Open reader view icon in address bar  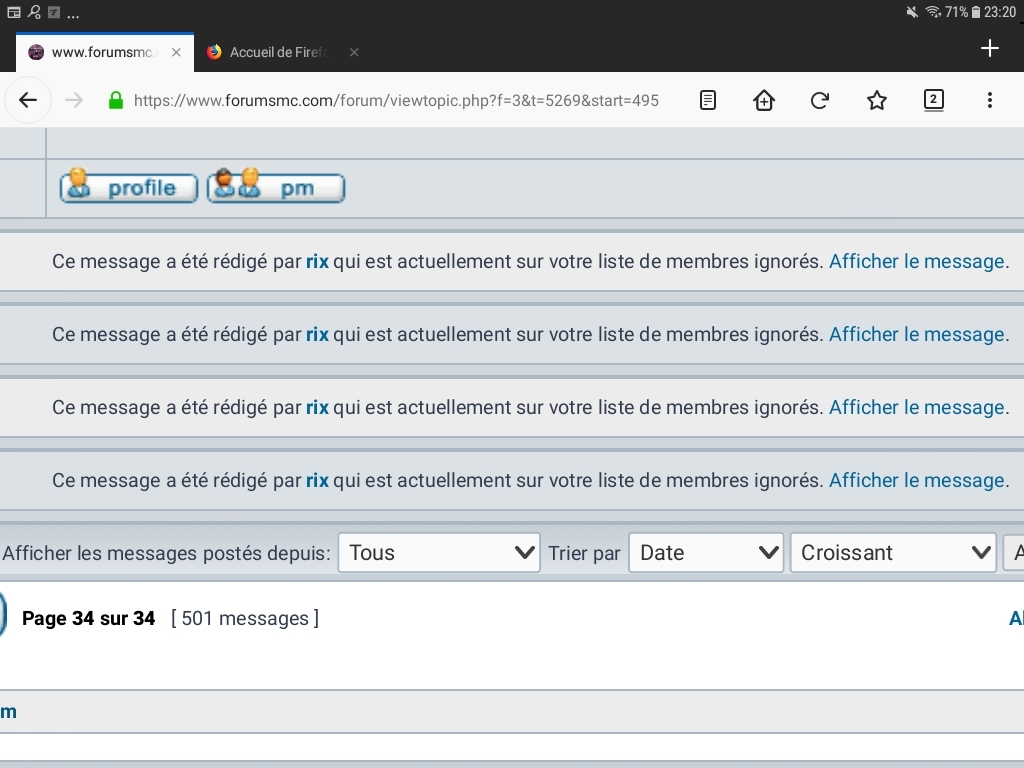coord(707,100)
